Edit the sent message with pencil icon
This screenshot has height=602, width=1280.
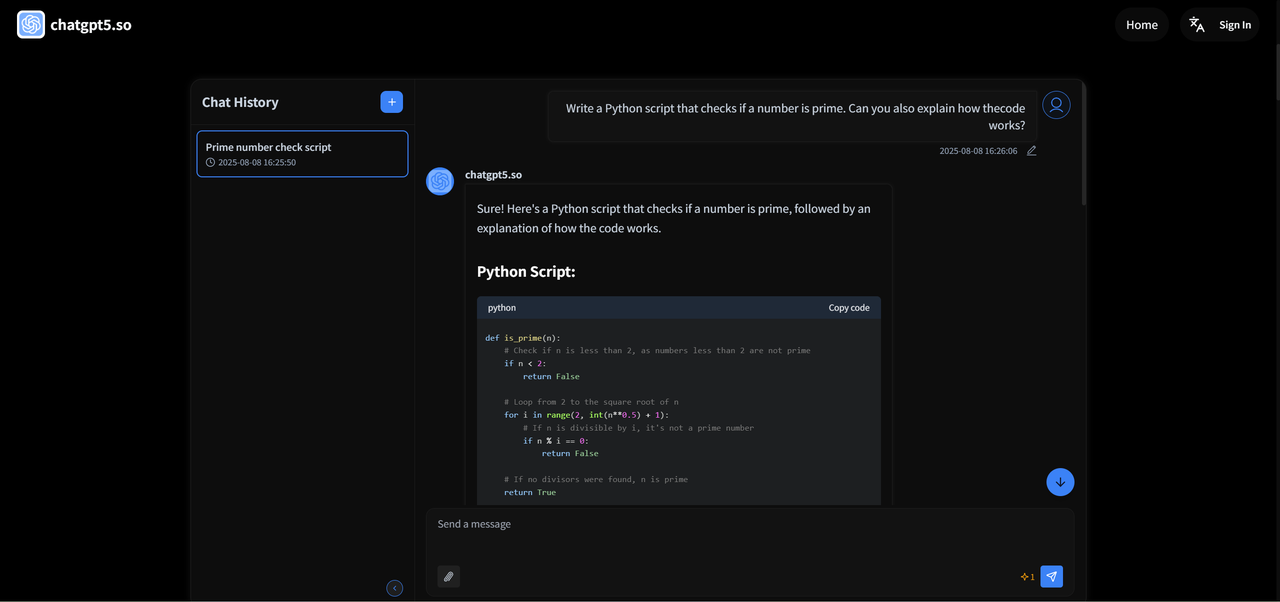click(x=1032, y=151)
